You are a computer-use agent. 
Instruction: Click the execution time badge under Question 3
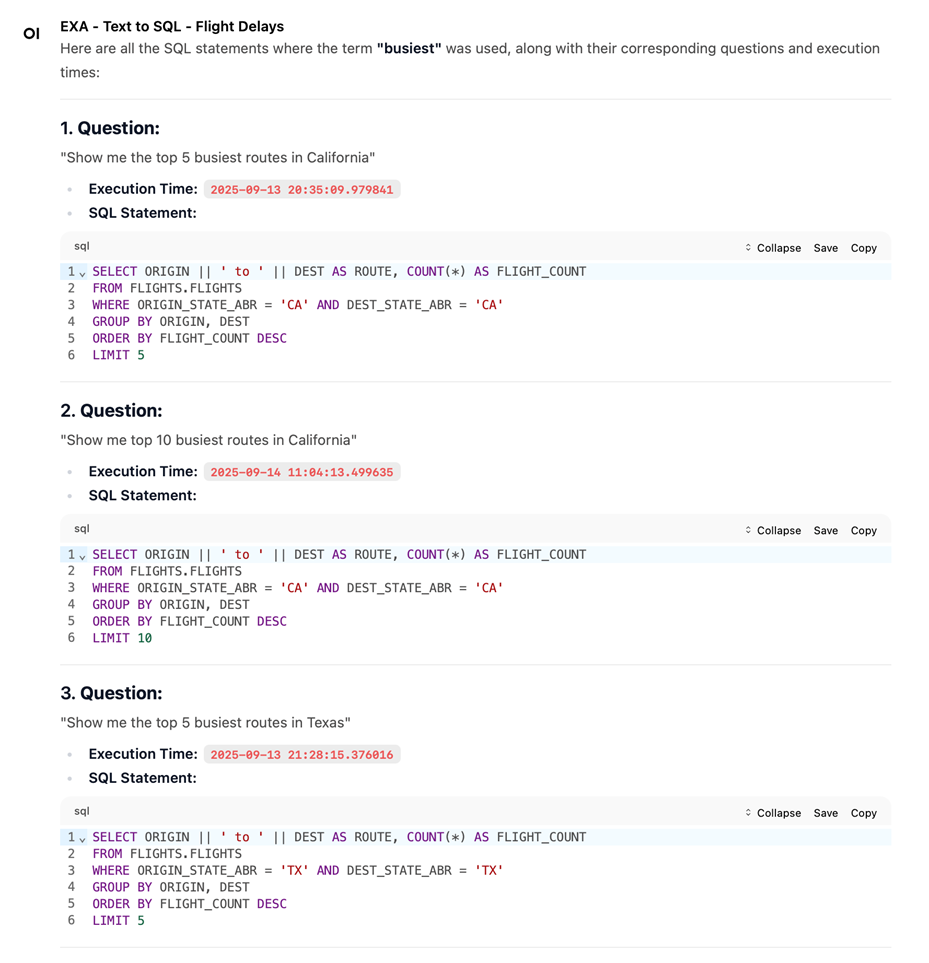[301, 754]
